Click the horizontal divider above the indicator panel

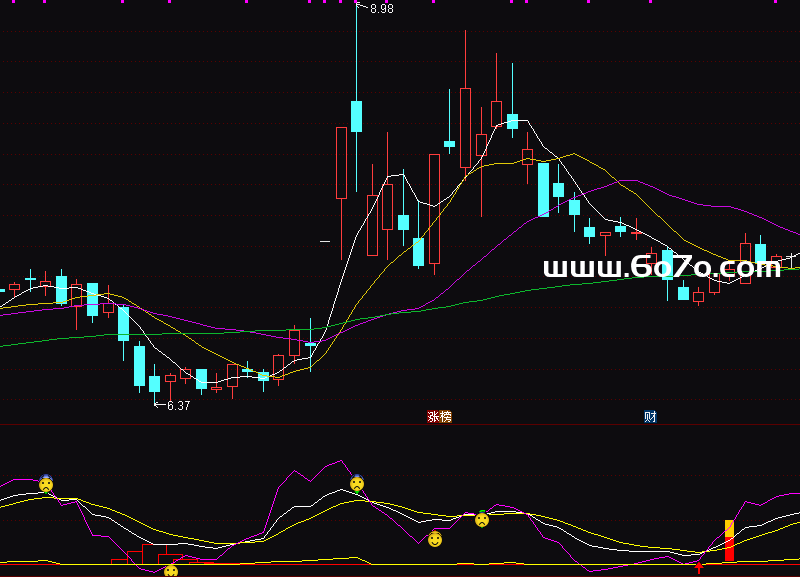point(400,424)
